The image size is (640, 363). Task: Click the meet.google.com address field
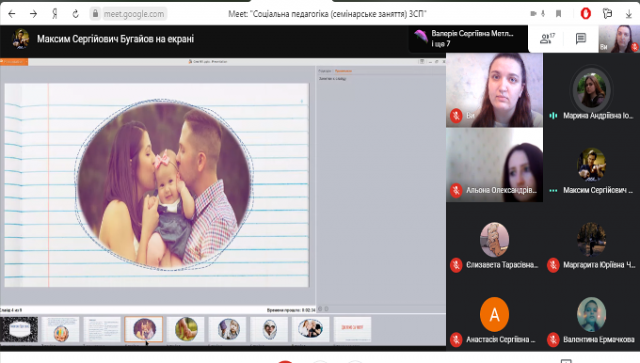[x=133, y=14]
